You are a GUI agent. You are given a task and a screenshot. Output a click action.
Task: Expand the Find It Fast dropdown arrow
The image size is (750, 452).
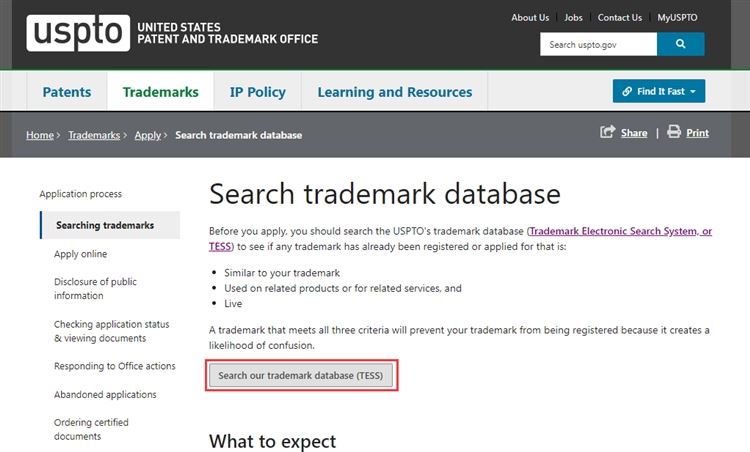pyautogui.click(x=693, y=92)
